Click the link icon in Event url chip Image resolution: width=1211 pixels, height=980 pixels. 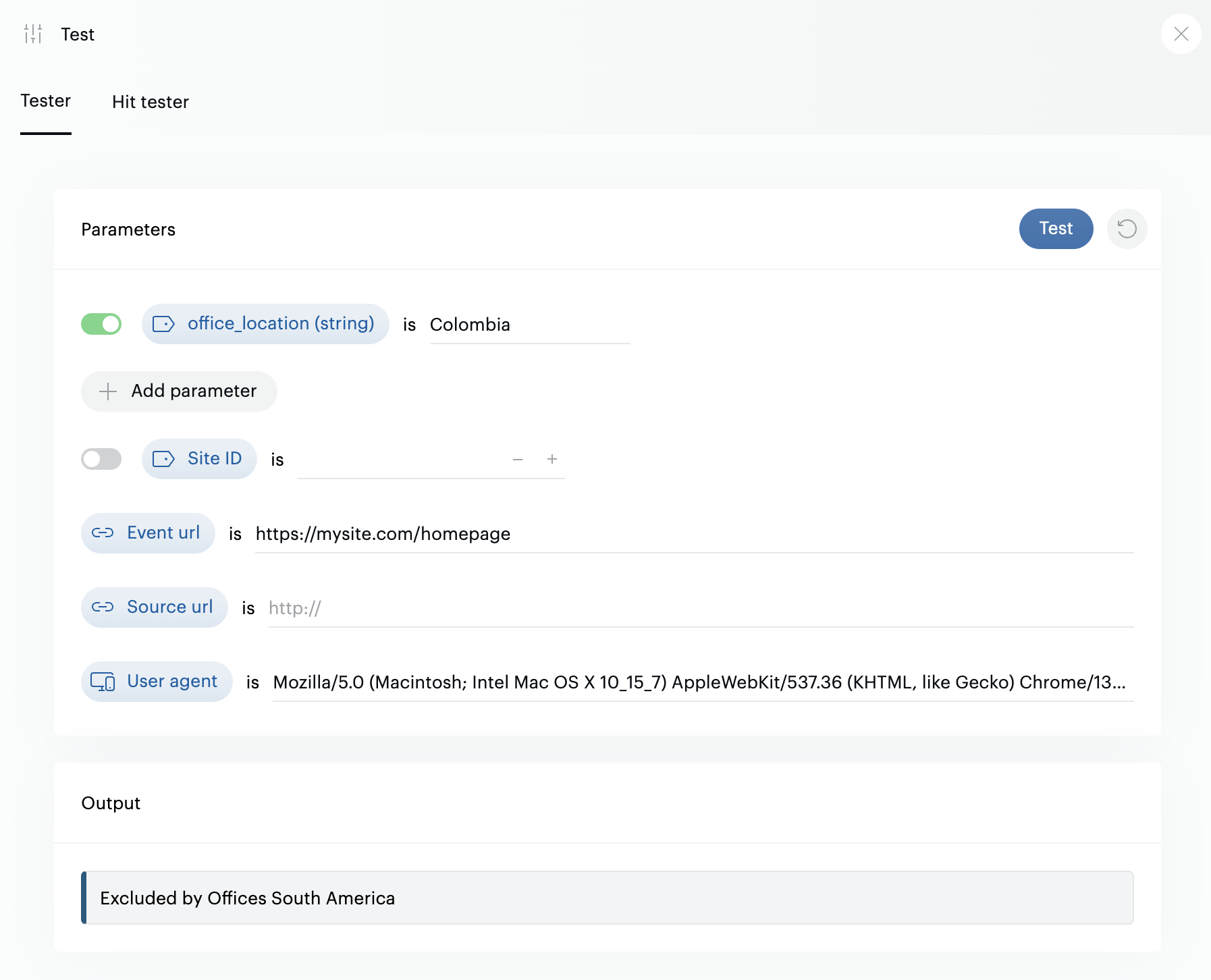pyautogui.click(x=103, y=533)
